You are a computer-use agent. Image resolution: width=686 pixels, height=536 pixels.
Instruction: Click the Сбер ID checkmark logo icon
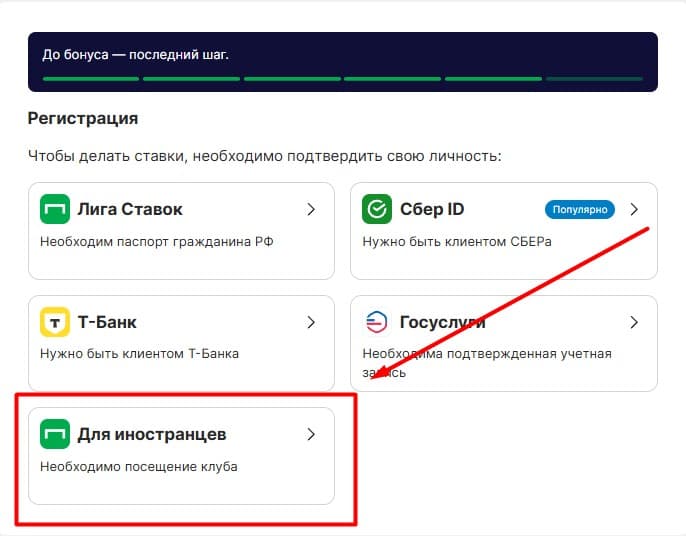coord(377,209)
